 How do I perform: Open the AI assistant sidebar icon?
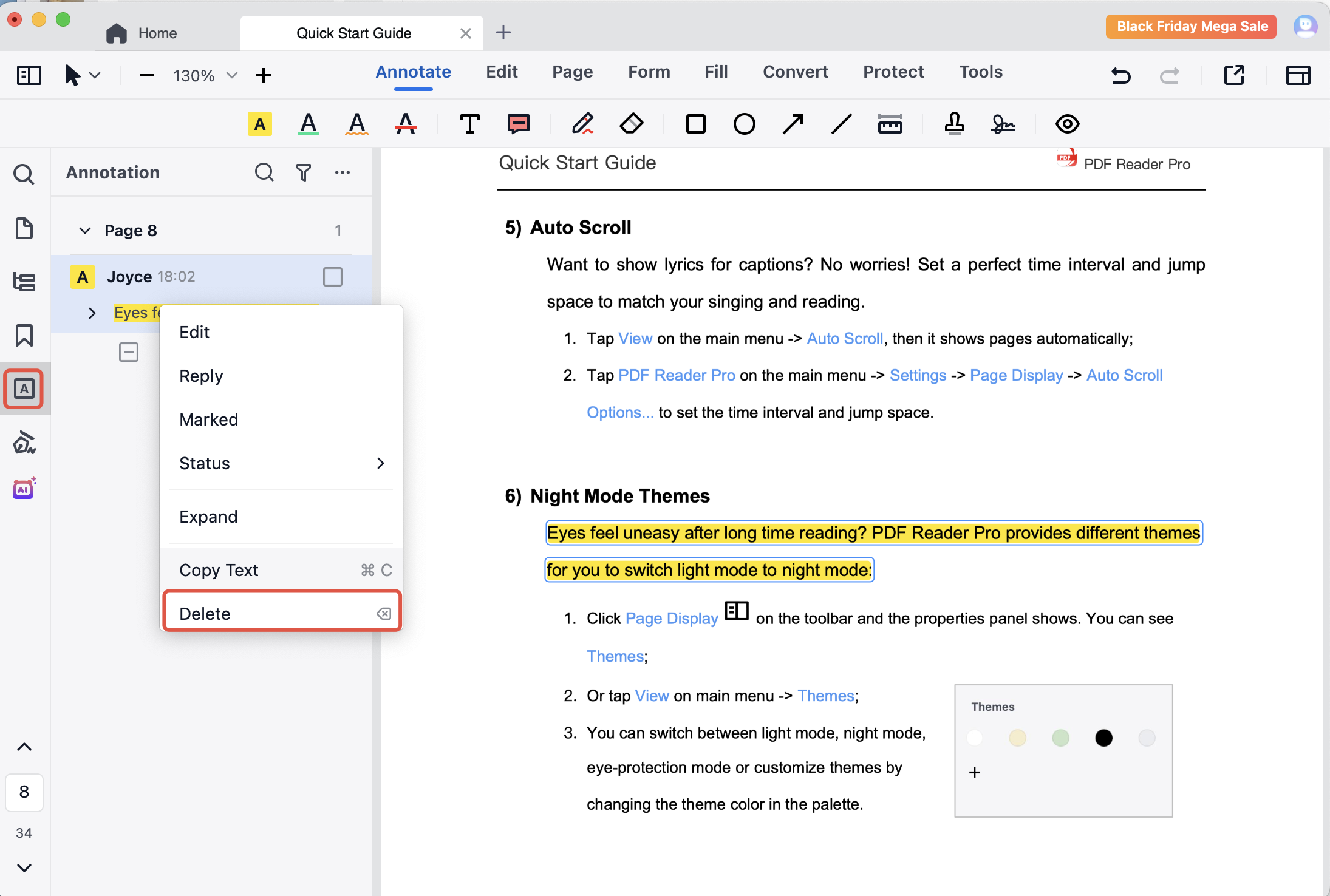[24, 488]
